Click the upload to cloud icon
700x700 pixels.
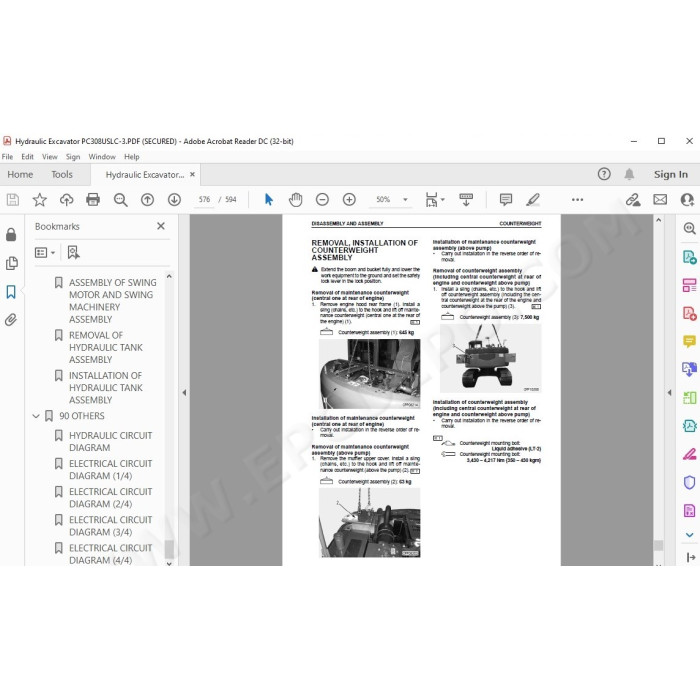click(x=67, y=200)
